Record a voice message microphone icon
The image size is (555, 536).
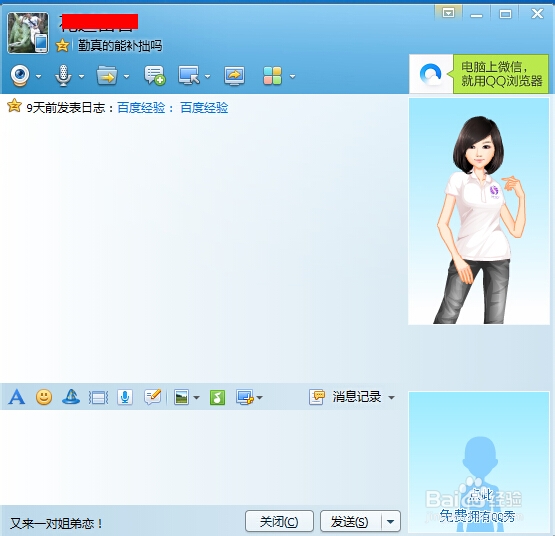click(x=125, y=397)
